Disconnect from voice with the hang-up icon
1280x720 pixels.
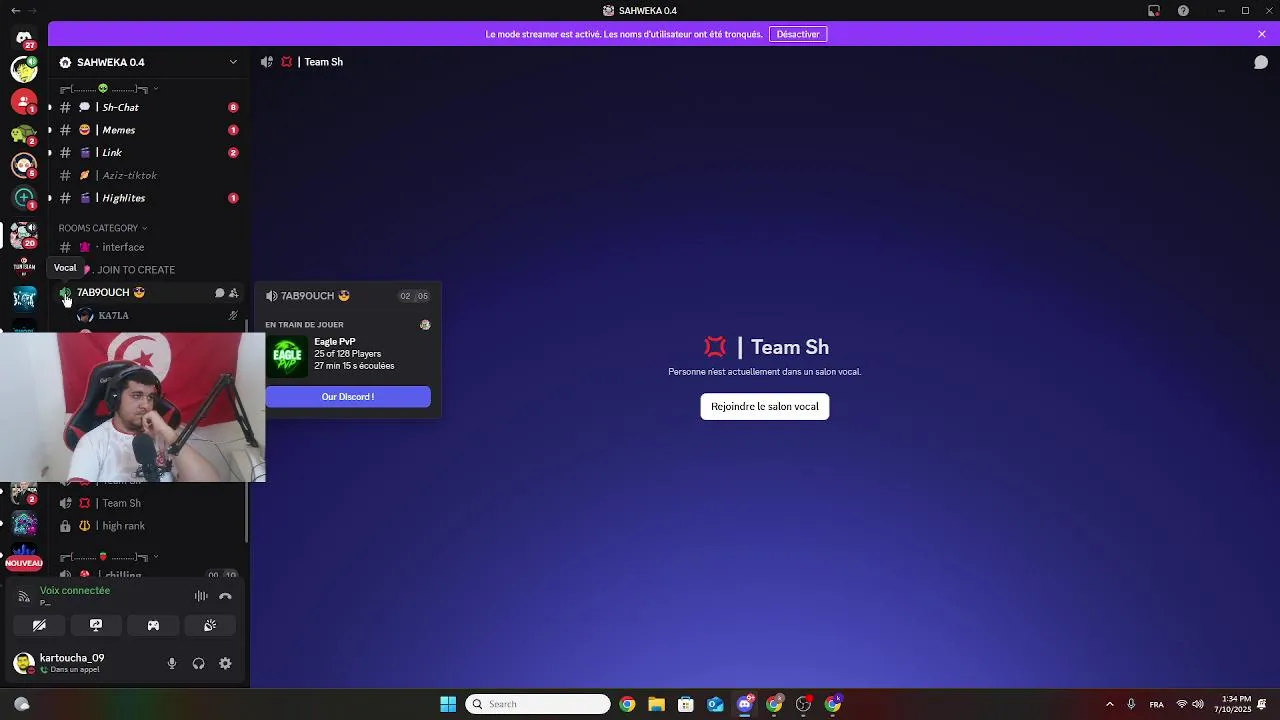click(225, 596)
